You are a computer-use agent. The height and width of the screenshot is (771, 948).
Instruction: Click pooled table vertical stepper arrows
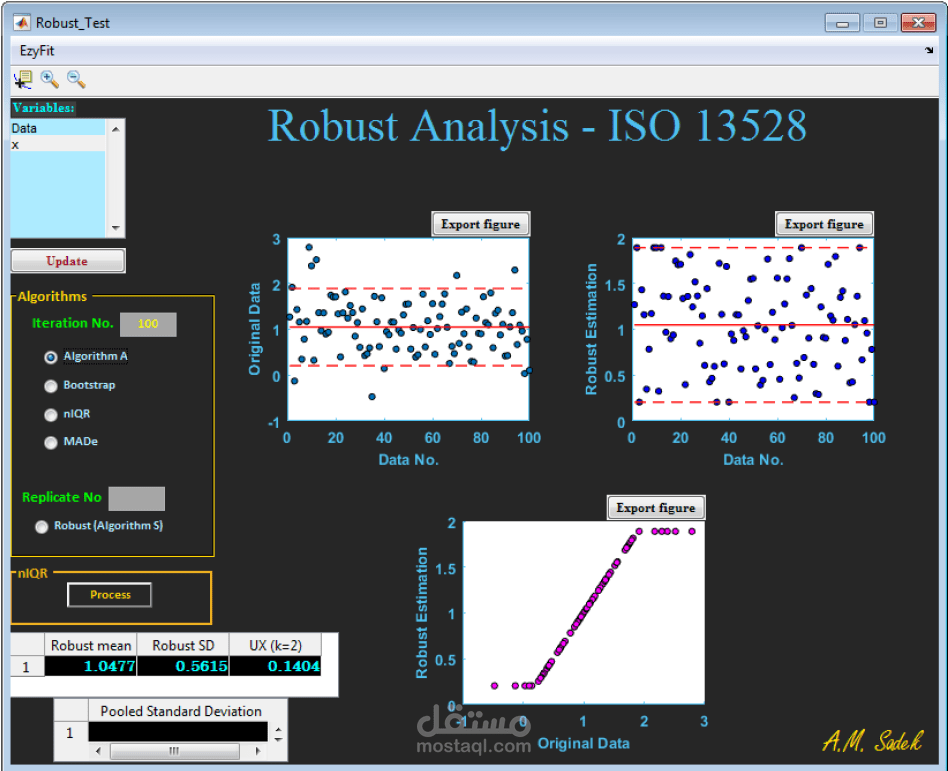click(278, 734)
